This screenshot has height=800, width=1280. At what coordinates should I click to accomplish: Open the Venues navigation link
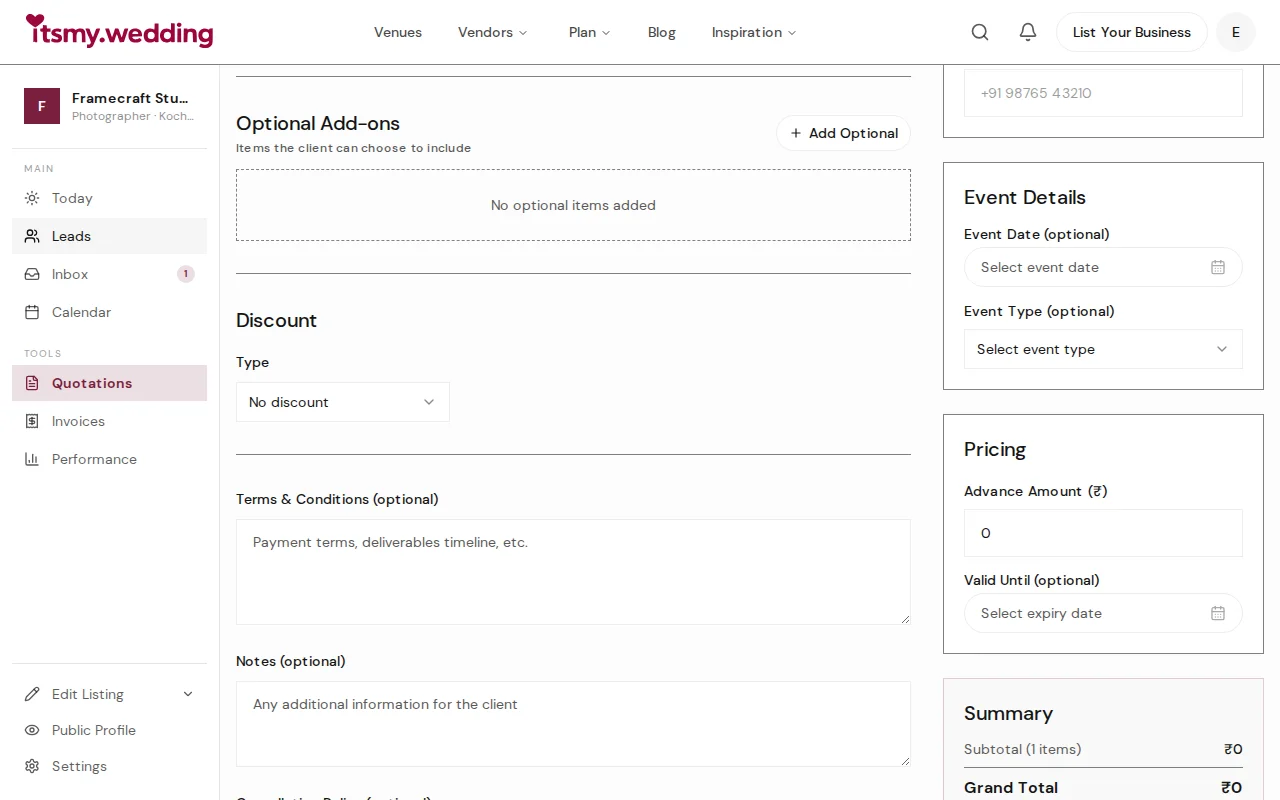pos(398,32)
